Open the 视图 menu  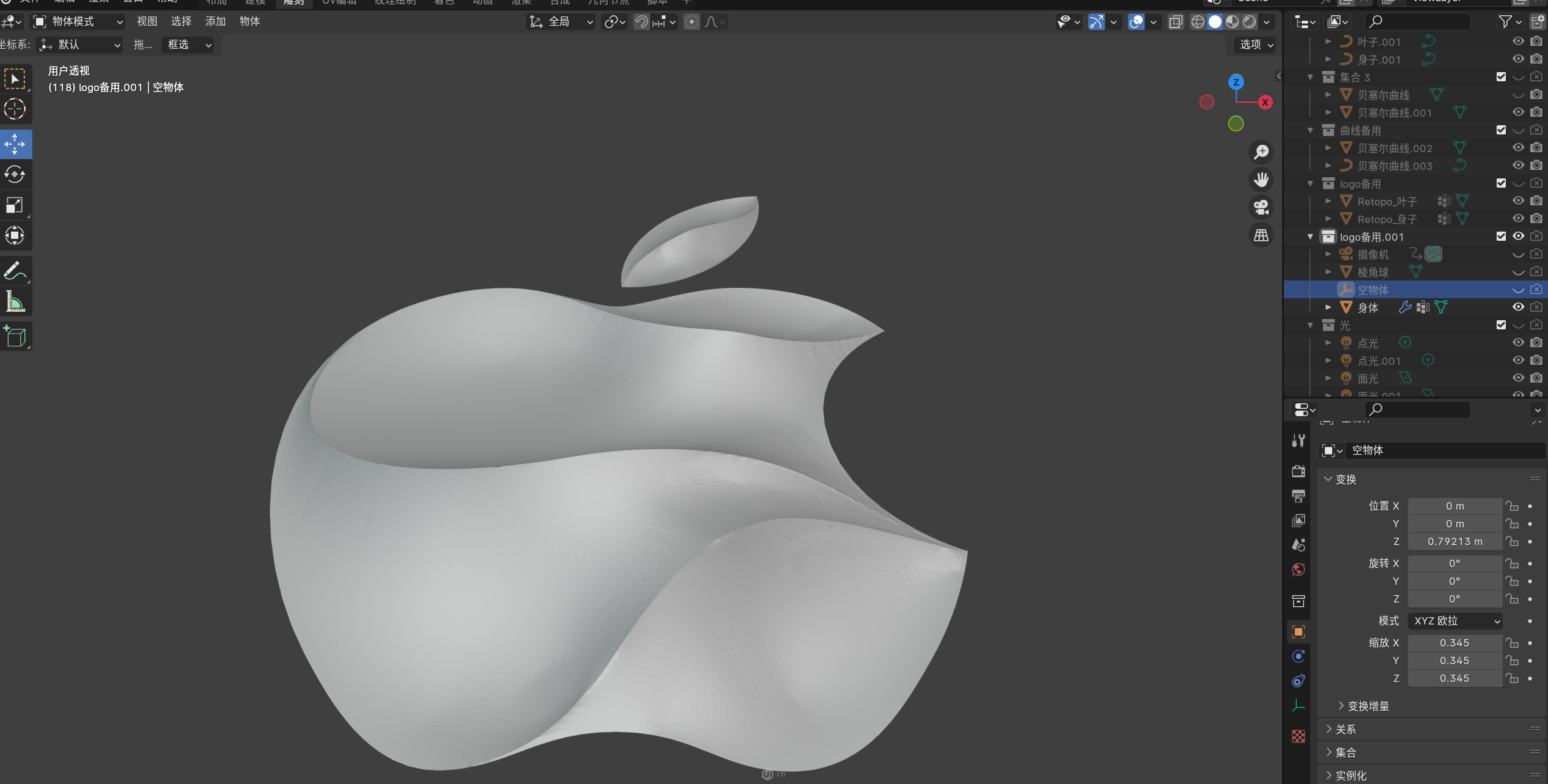pos(147,22)
